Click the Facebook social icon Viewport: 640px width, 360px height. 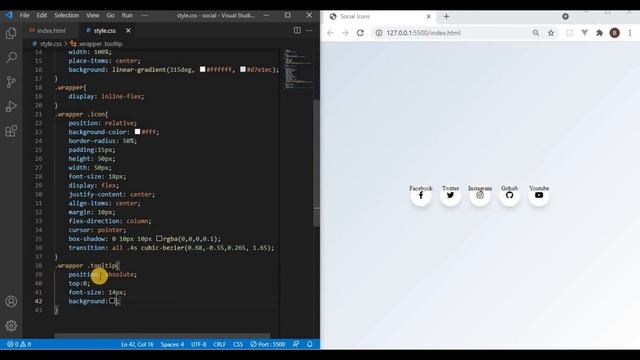click(x=420, y=195)
